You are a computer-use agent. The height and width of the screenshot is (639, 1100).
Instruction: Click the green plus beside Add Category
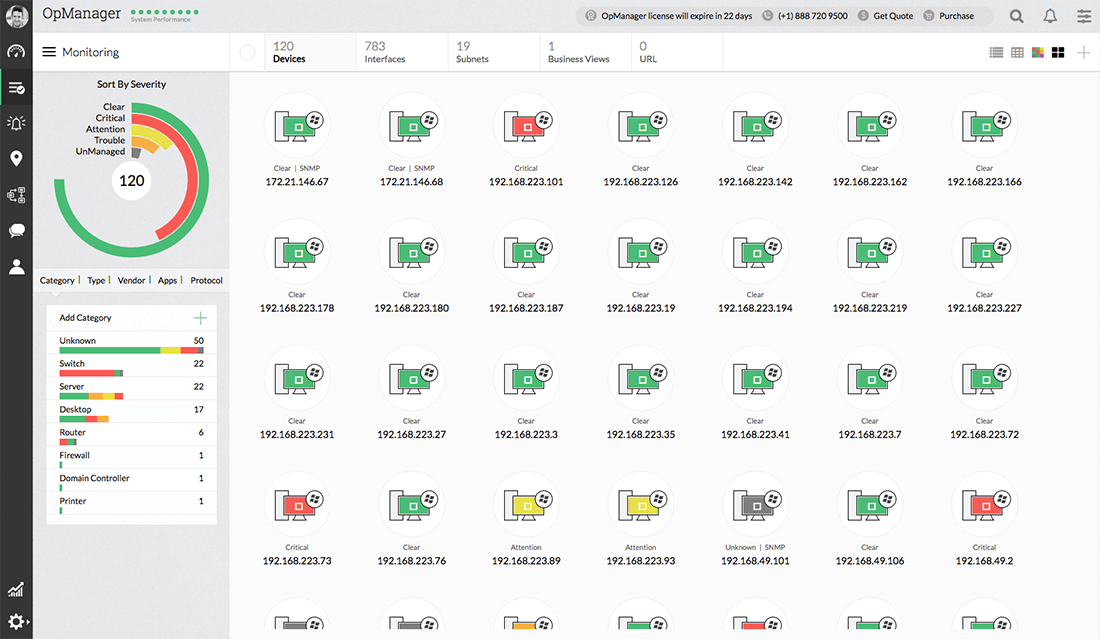coord(200,318)
